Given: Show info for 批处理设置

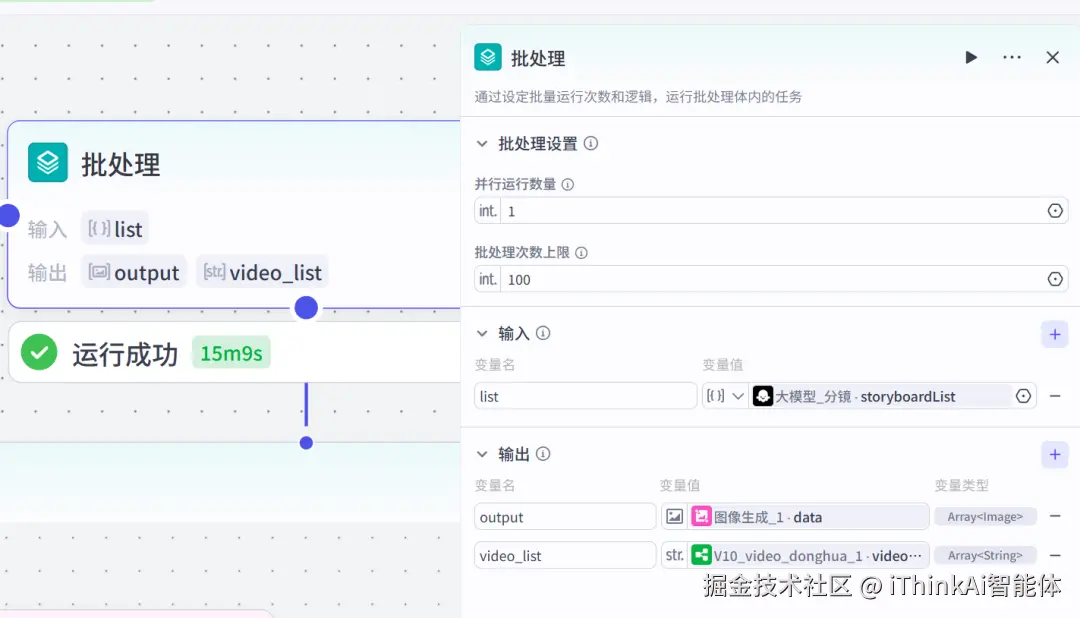Looking at the screenshot, I should [x=591, y=143].
